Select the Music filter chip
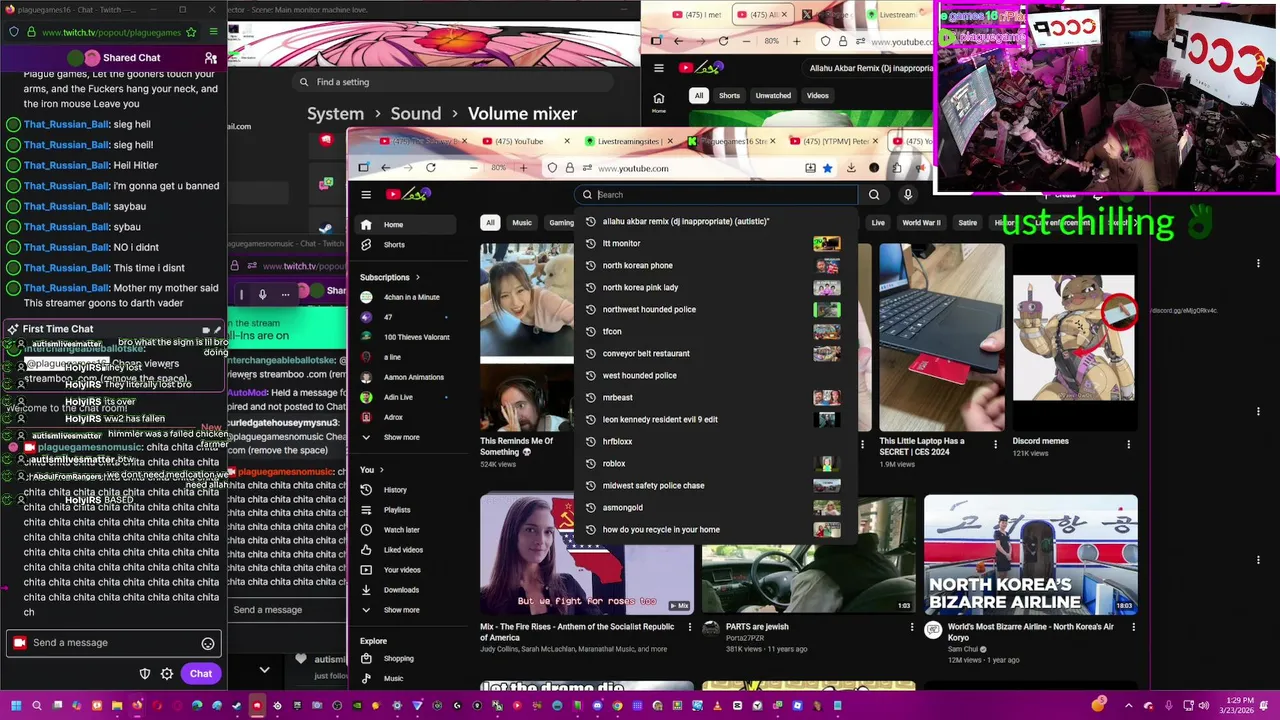The image size is (1280, 720). coord(522,223)
